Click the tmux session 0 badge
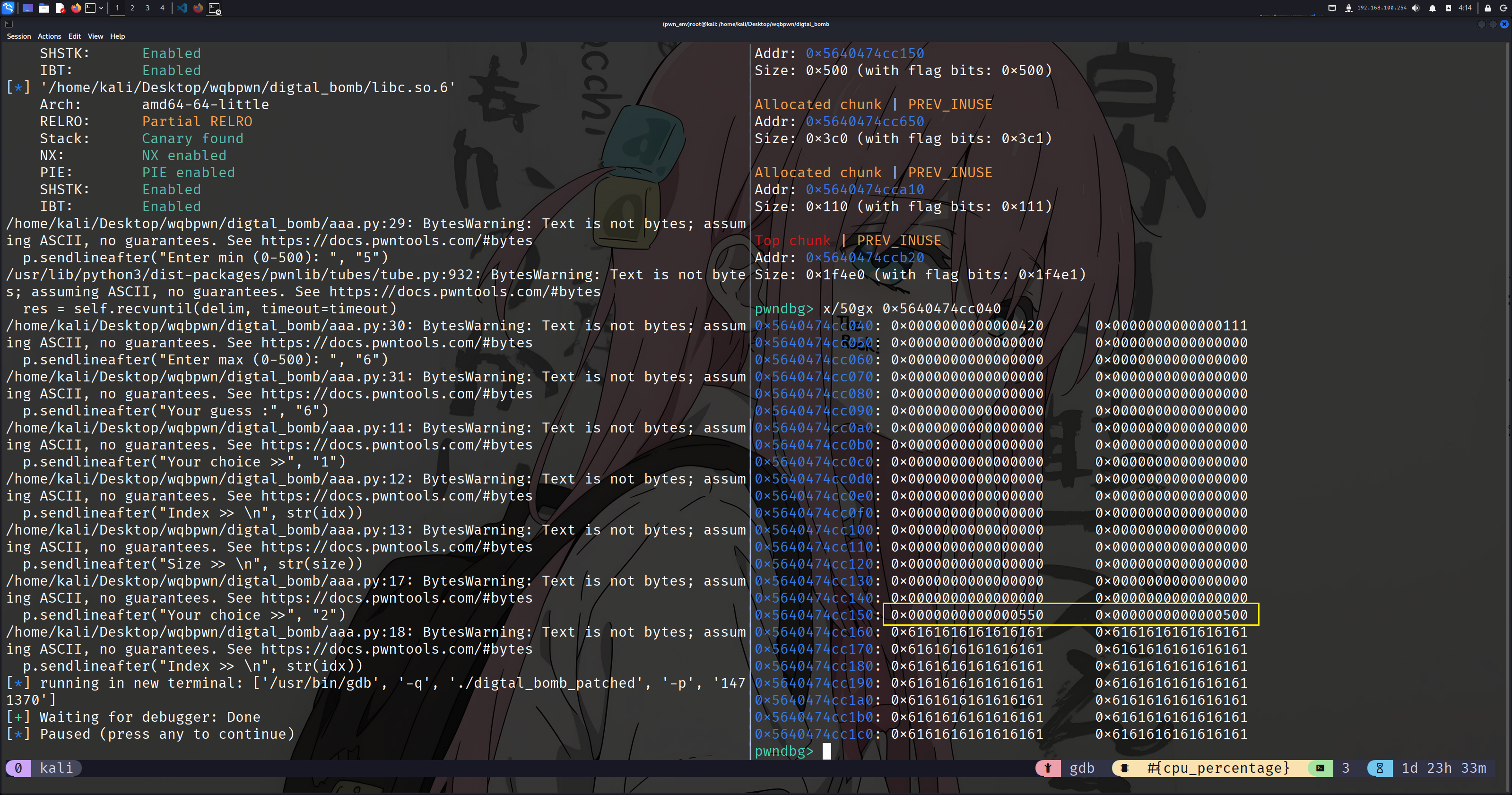The image size is (1512, 795). 18,768
